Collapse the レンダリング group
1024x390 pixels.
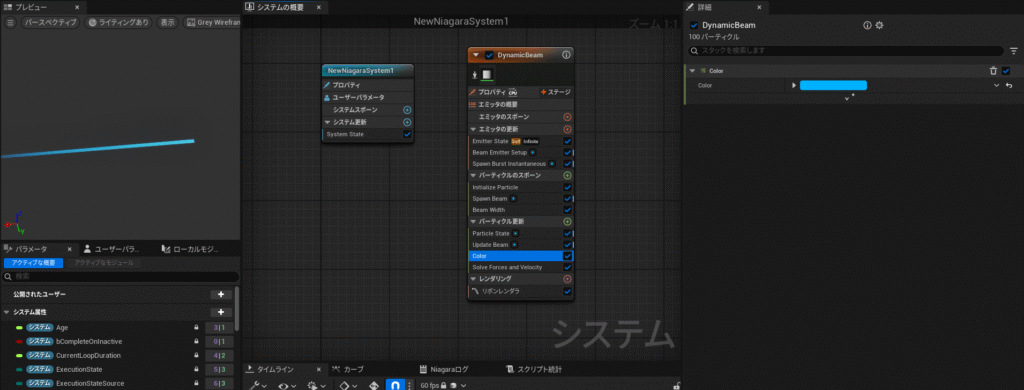pos(473,279)
